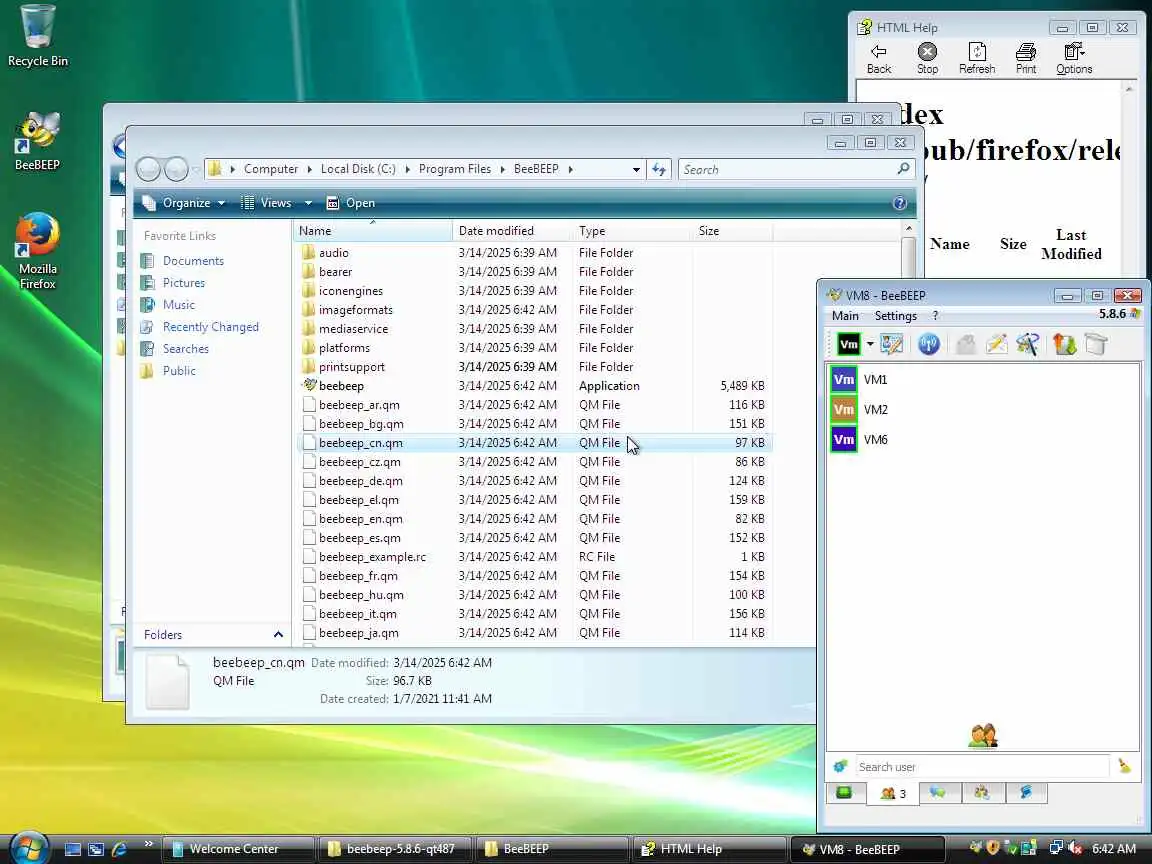Click the group tools icon in BeeBEEP toolbar

pos(1028,344)
